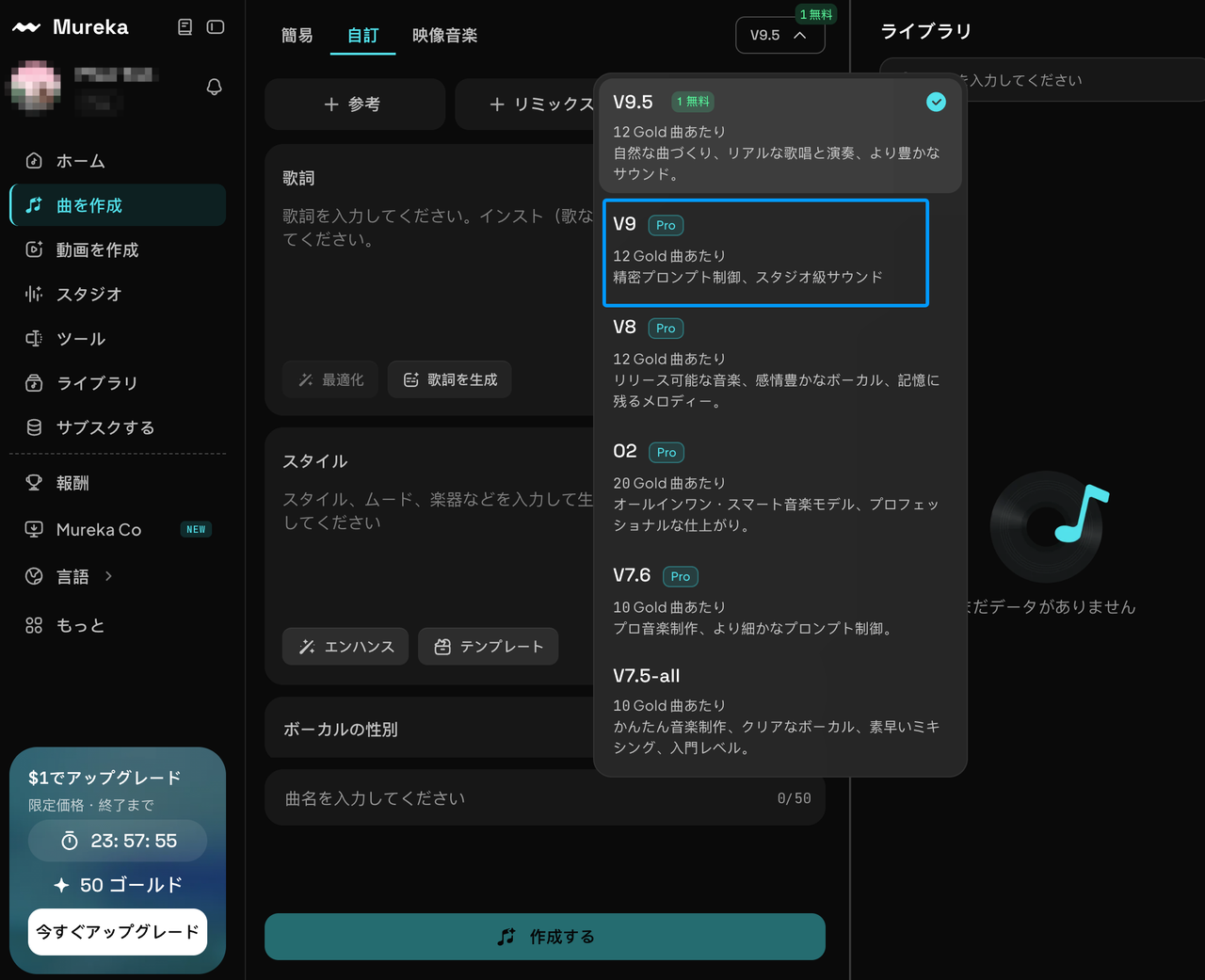Go to ホーム in the sidebar

pyautogui.click(x=118, y=161)
